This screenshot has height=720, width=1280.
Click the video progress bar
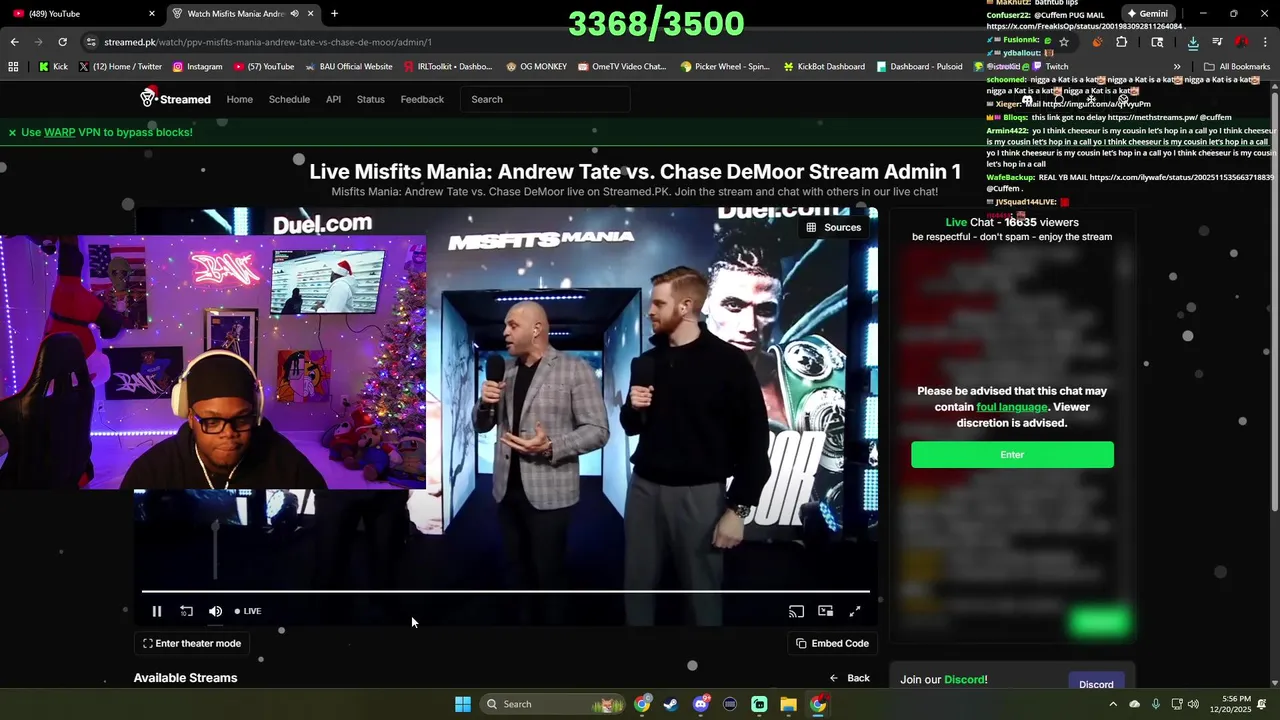(x=506, y=592)
